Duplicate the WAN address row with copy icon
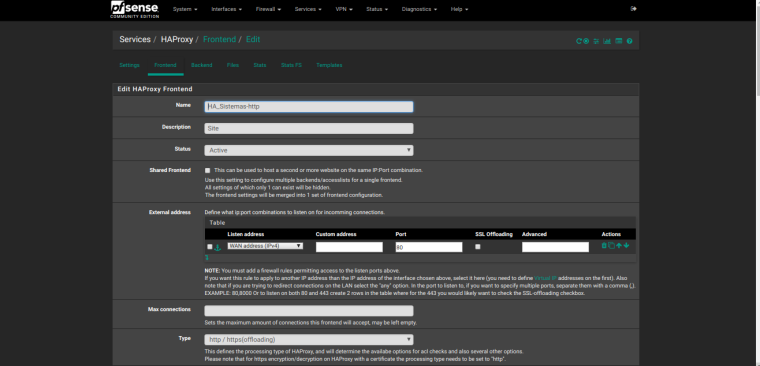Image resolution: width=760 pixels, height=366 pixels. tap(611, 246)
